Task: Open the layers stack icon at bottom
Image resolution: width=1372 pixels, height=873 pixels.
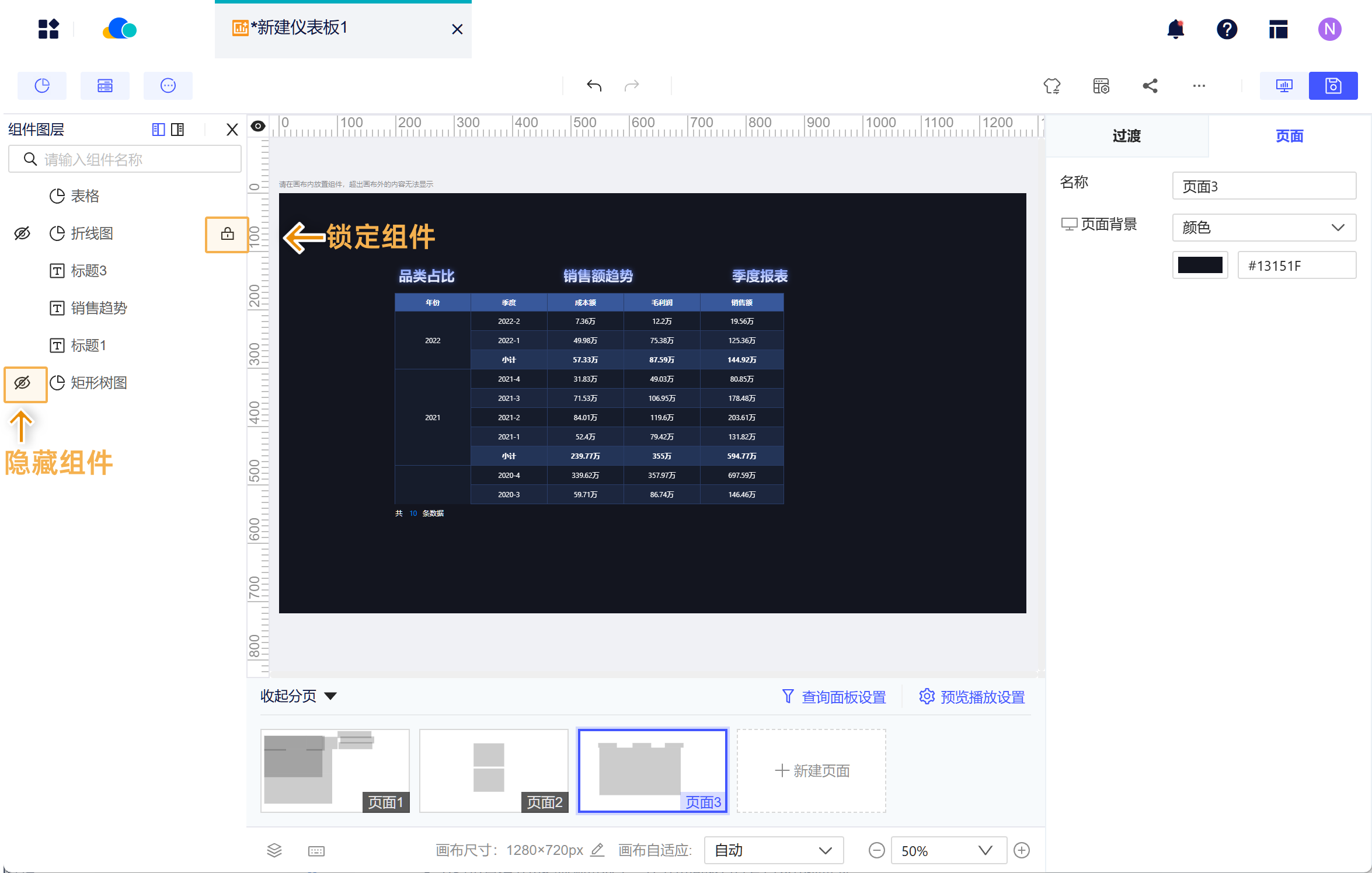Action: pos(274,850)
